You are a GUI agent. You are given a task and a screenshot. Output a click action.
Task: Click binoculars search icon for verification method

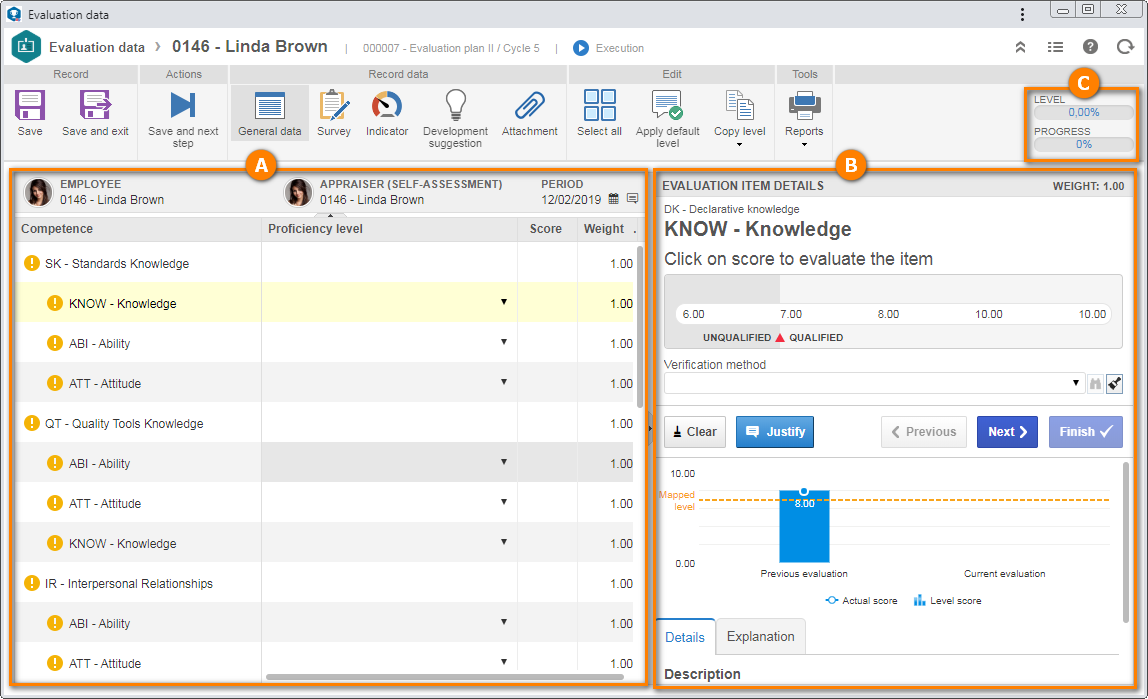tap(1095, 384)
